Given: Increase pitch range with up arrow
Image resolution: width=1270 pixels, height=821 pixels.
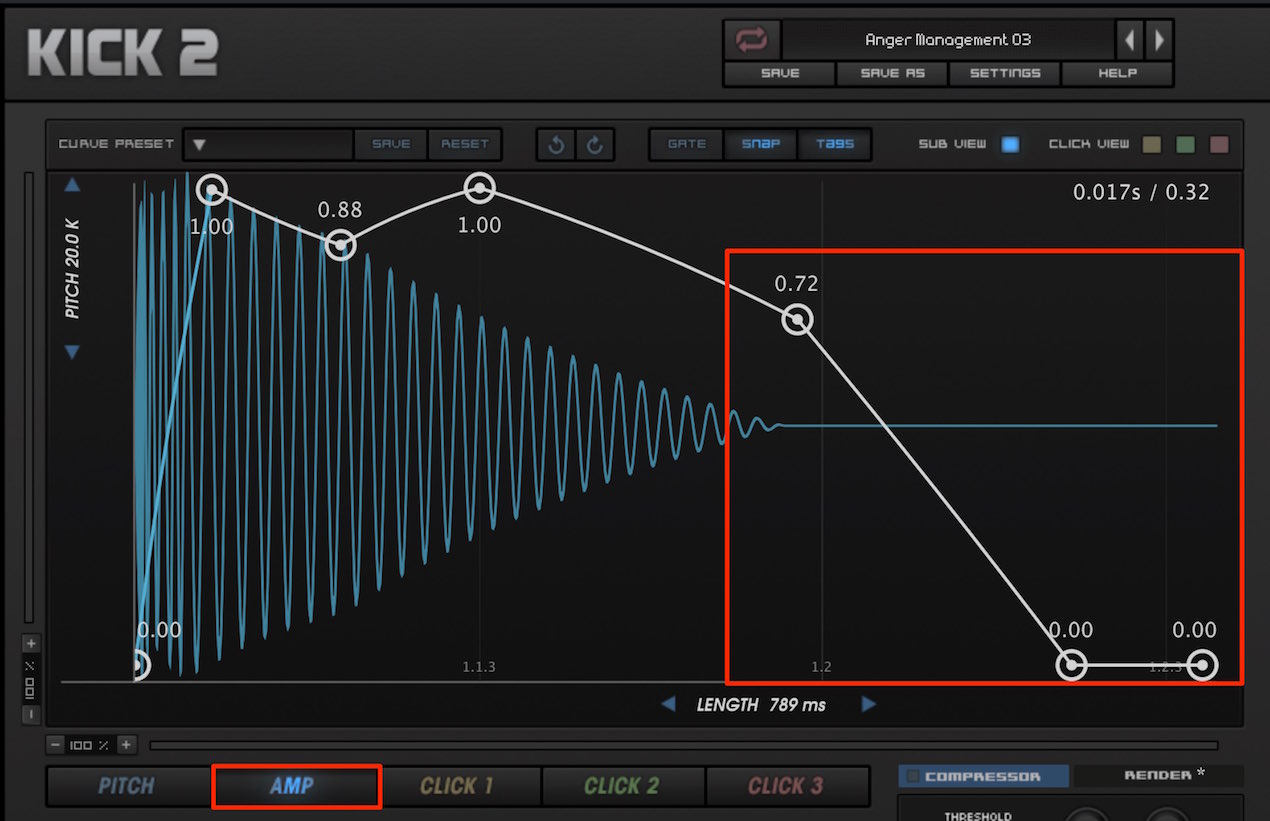Looking at the screenshot, I should 72,185.
